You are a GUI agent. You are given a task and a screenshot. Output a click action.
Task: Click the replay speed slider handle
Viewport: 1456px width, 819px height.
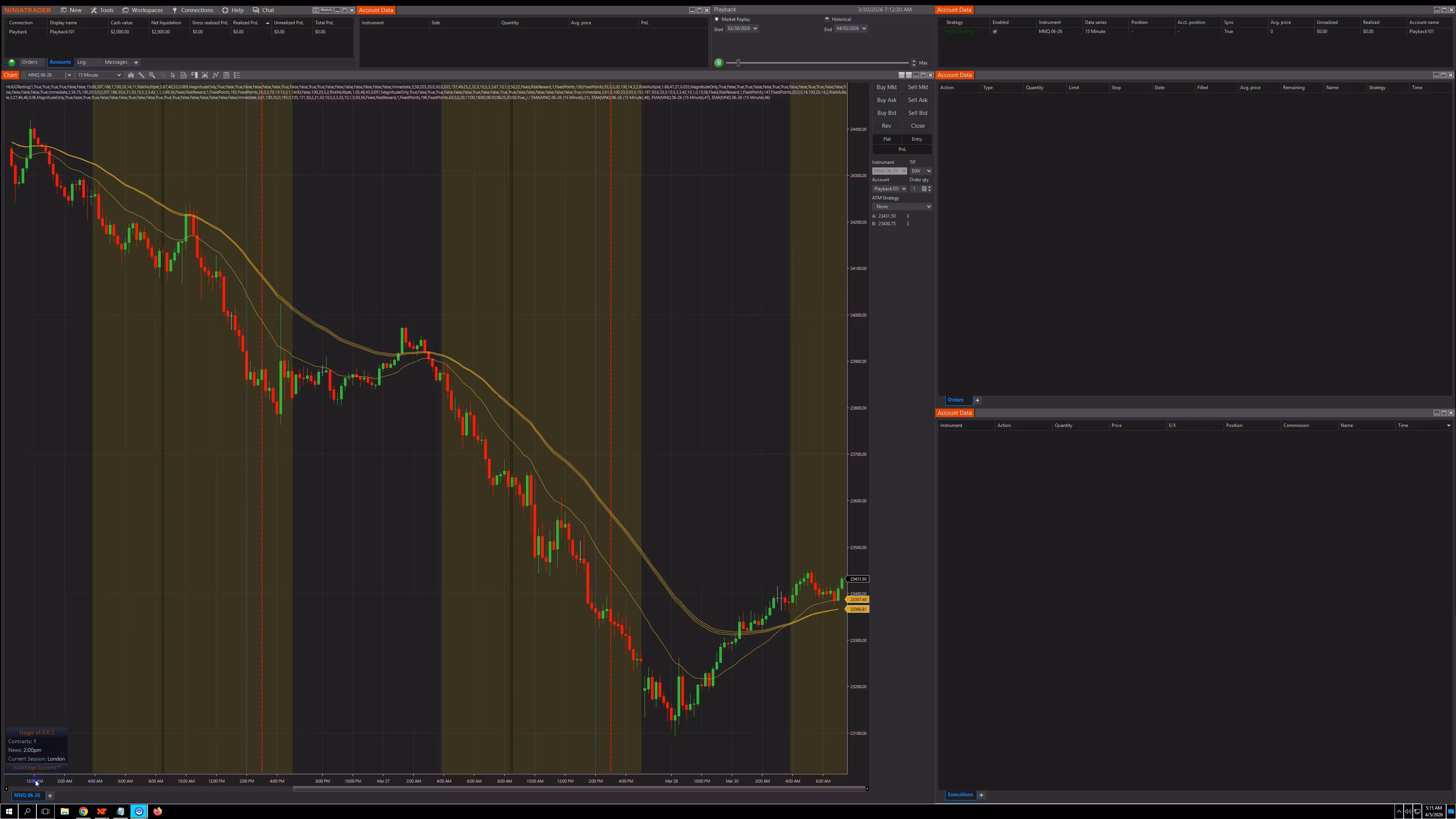737,63
